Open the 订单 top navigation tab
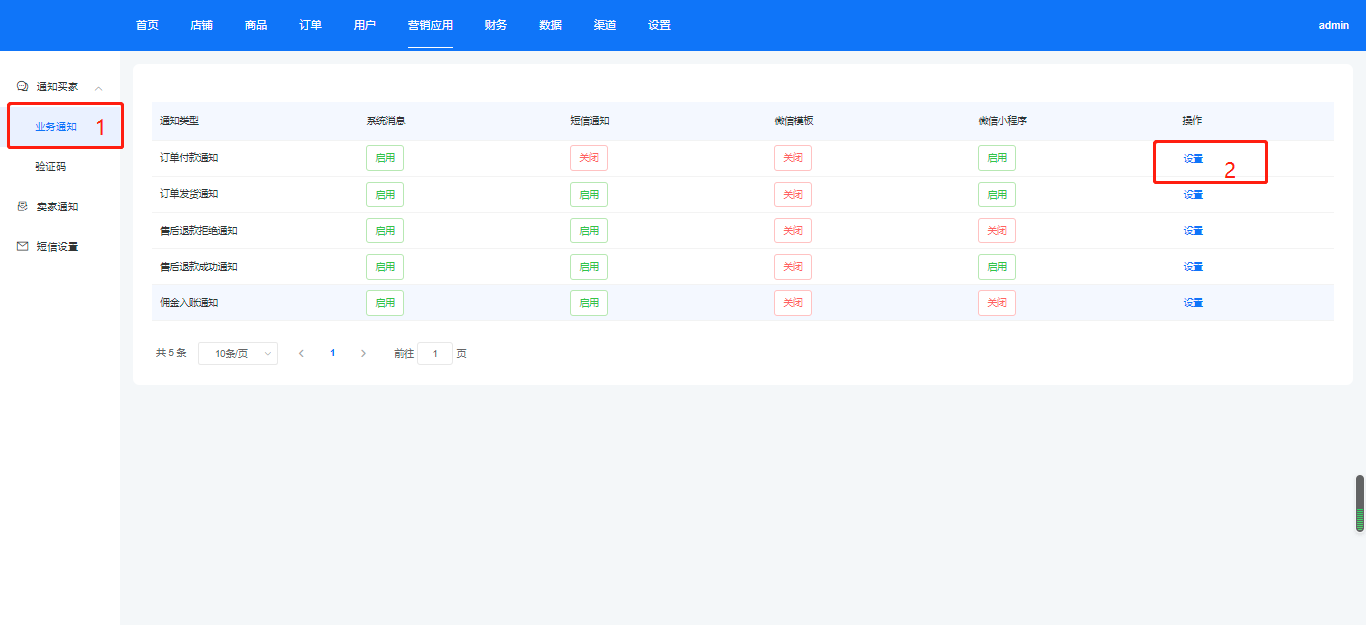The width and height of the screenshot is (1366, 625). (310, 25)
